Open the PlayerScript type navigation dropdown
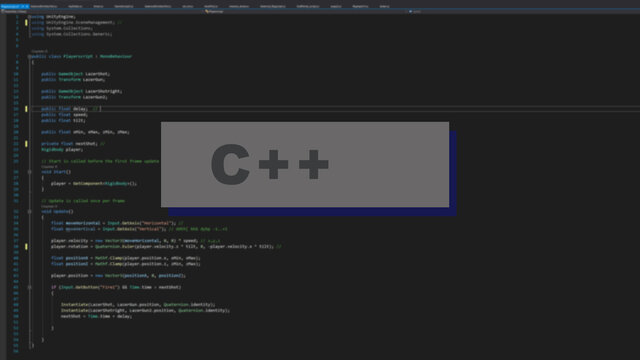The image size is (640, 360). pos(306,11)
